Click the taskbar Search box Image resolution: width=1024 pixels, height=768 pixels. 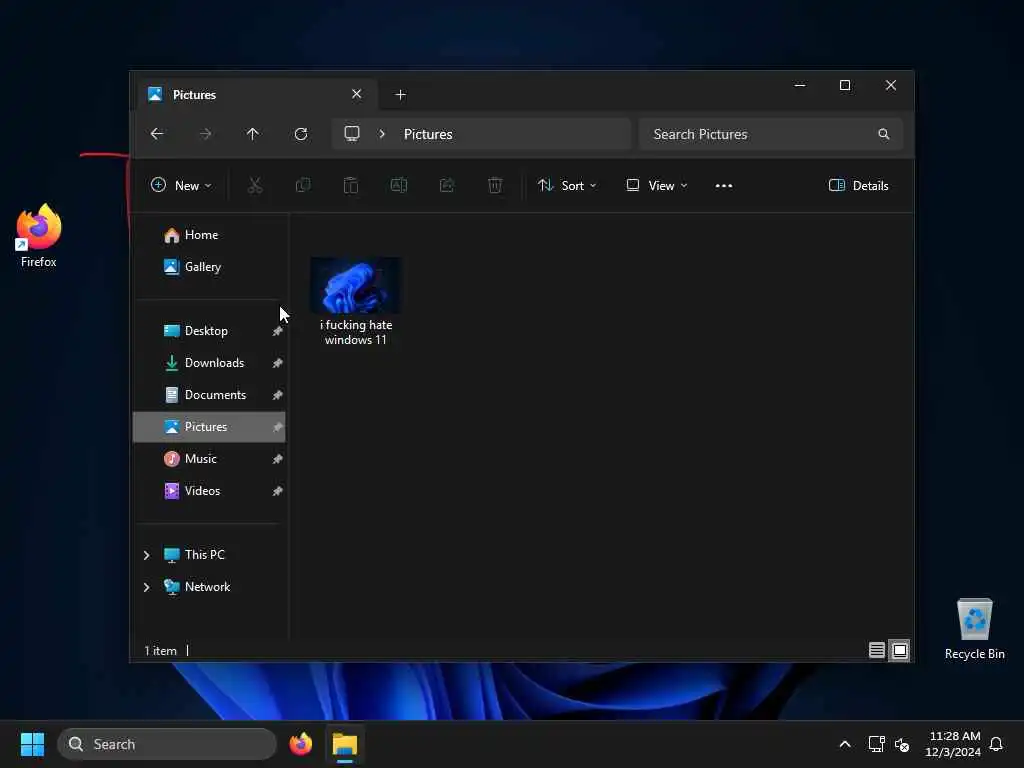coord(167,744)
